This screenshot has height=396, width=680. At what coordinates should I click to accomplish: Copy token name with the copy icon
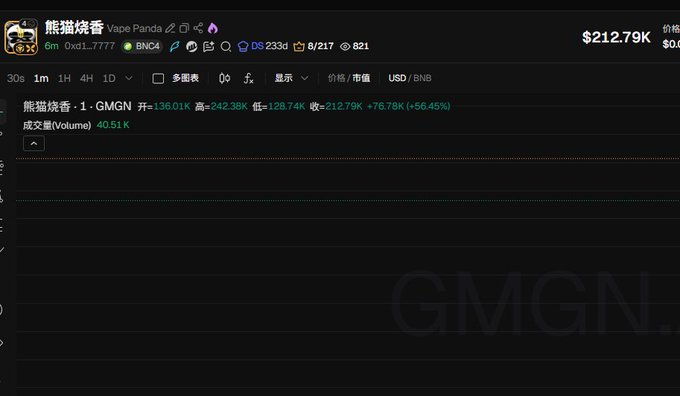(x=184, y=28)
